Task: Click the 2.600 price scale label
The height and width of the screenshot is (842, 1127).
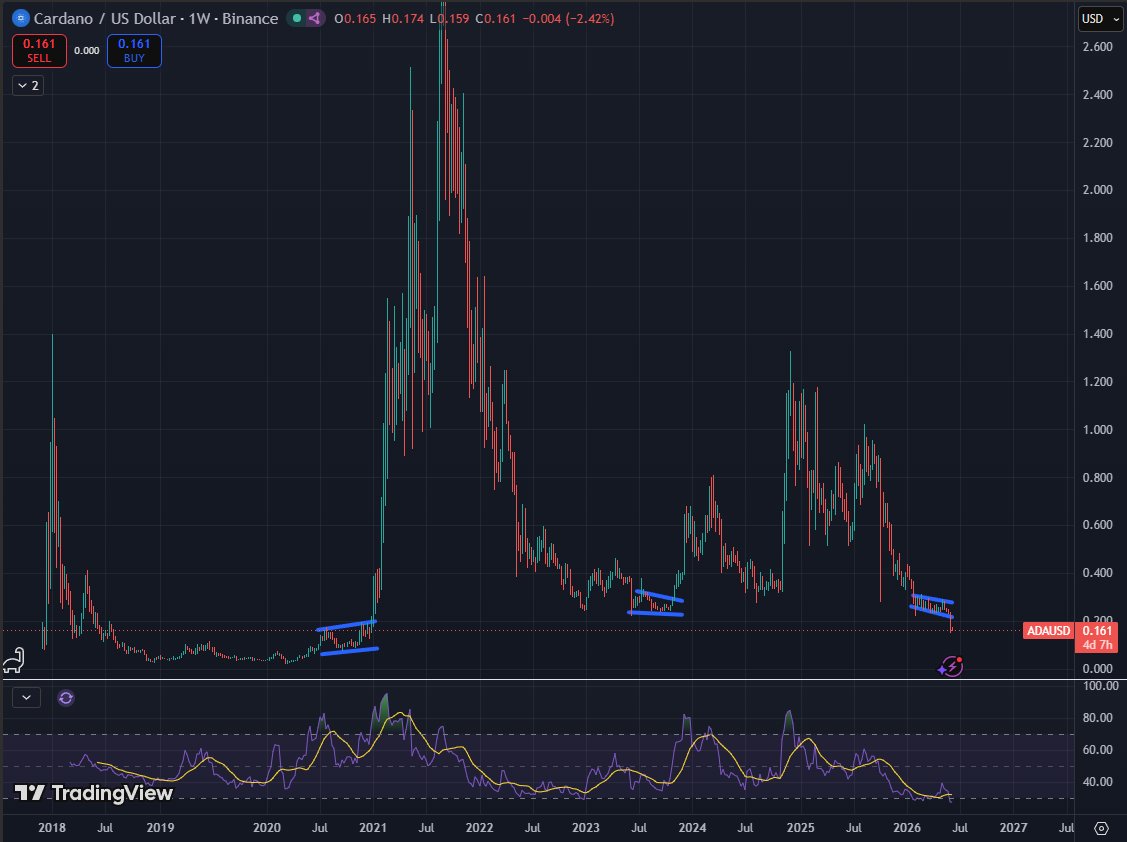Action: click(x=1098, y=47)
